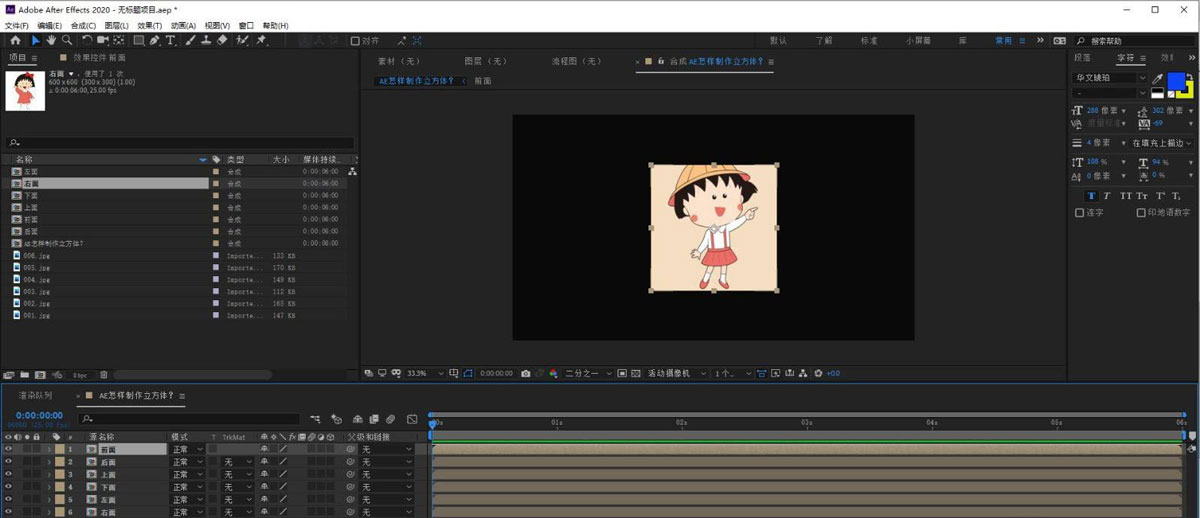Click the black and white swatch reset
This screenshot has width=1200, height=518.
pyautogui.click(x=1157, y=93)
